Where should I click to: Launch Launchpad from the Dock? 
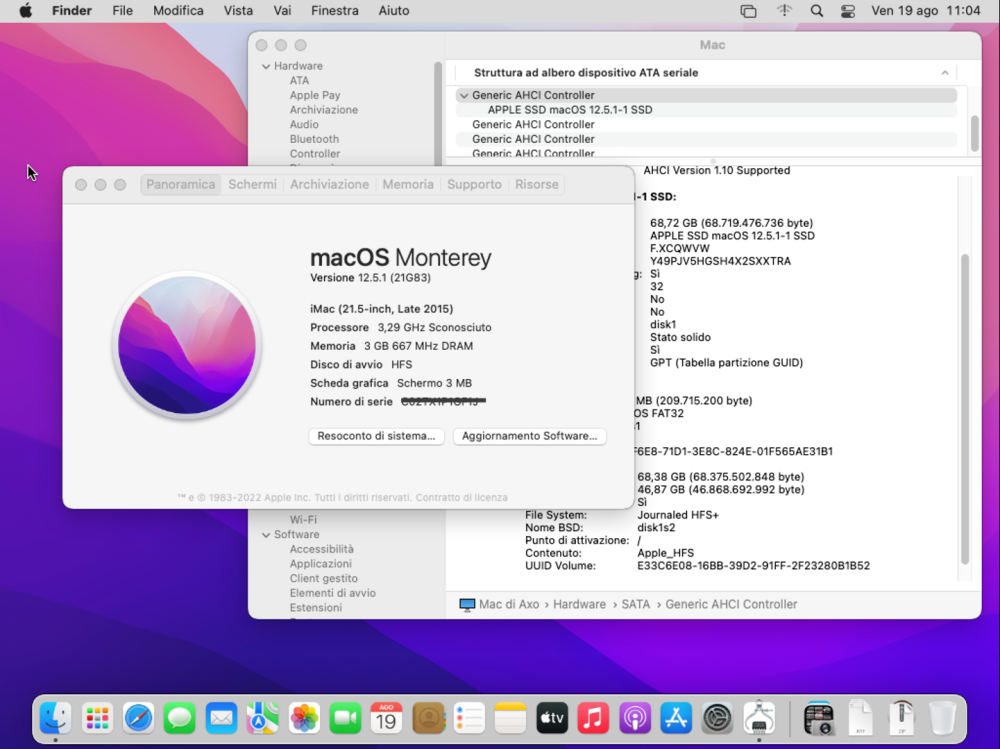(97, 718)
